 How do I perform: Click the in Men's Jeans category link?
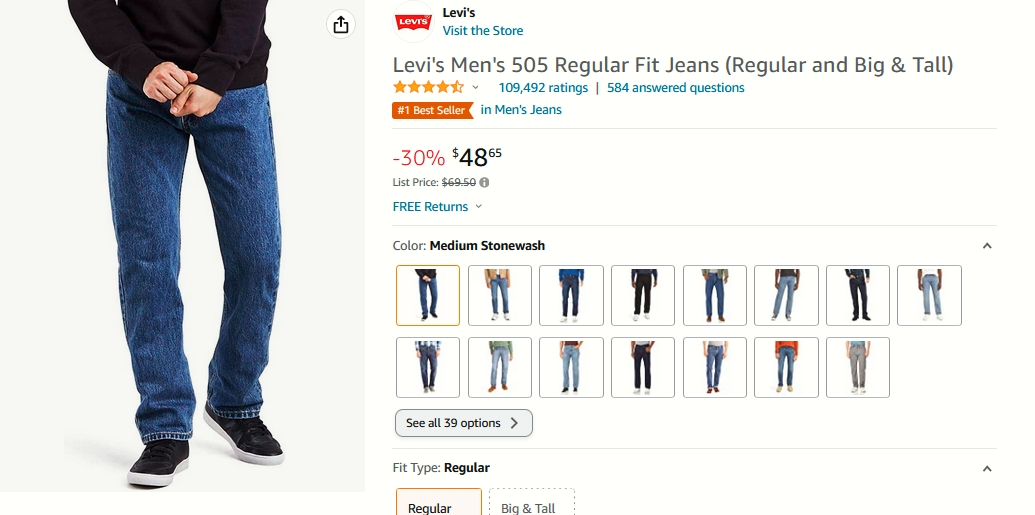(521, 110)
